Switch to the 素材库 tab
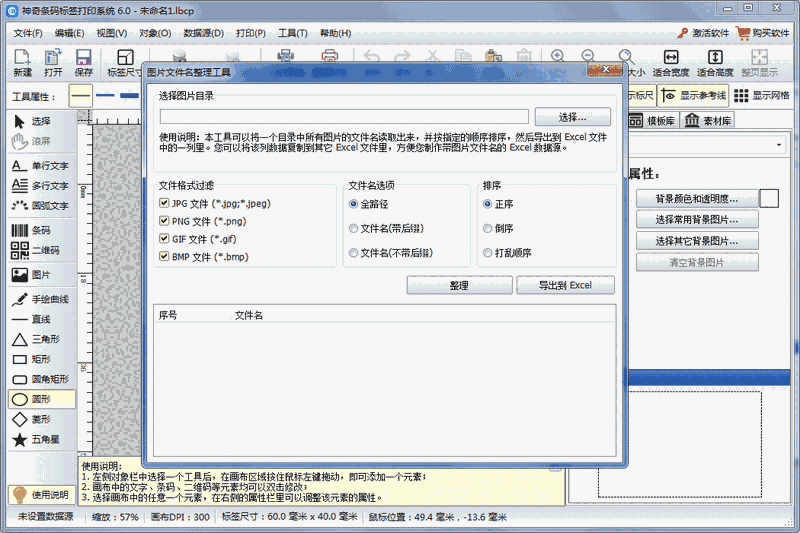Screen dimensions: 800x533 tap(708, 121)
